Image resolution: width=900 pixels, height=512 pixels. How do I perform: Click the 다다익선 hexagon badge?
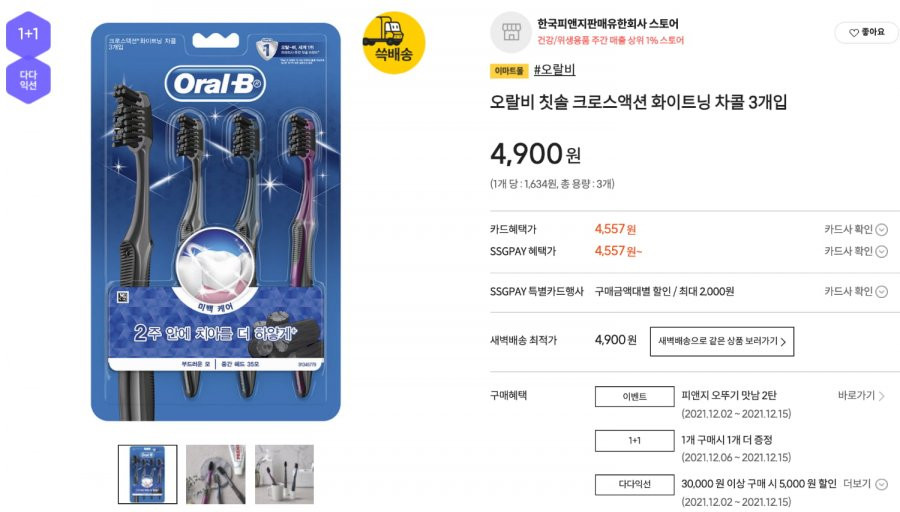28,80
